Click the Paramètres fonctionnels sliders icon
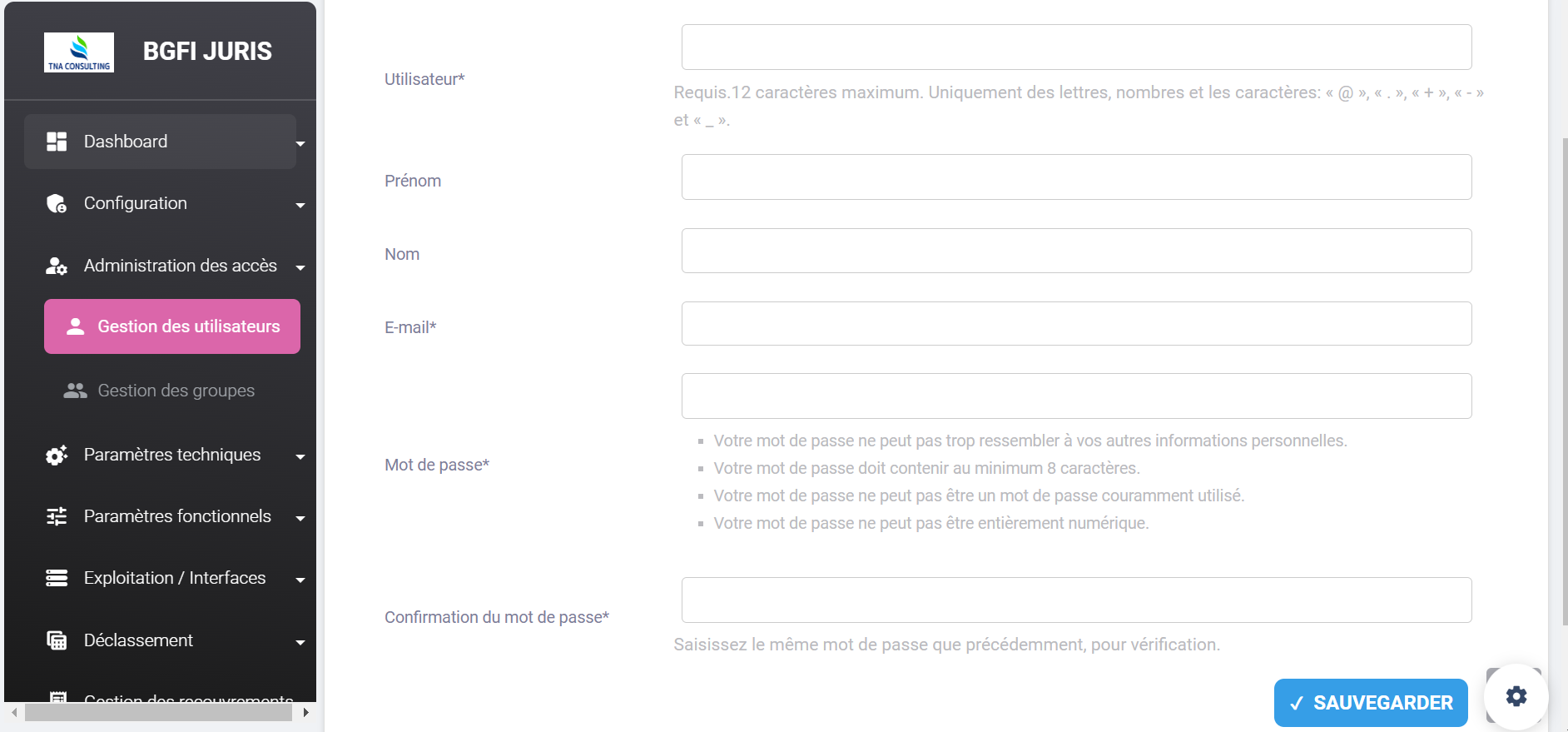The height and width of the screenshot is (732, 1568). click(x=57, y=517)
